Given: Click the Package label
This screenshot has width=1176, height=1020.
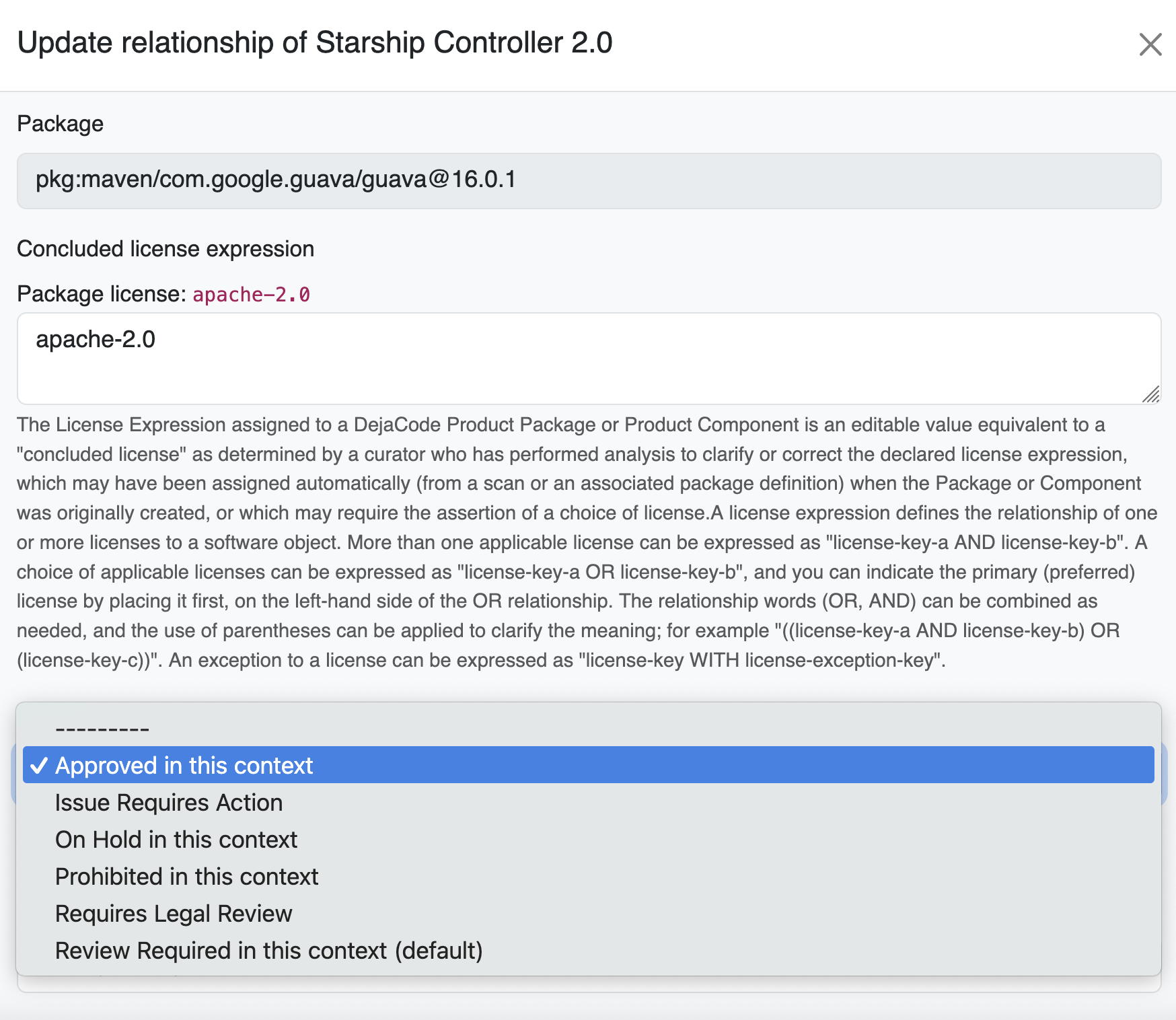Looking at the screenshot, I should [60, 124].
